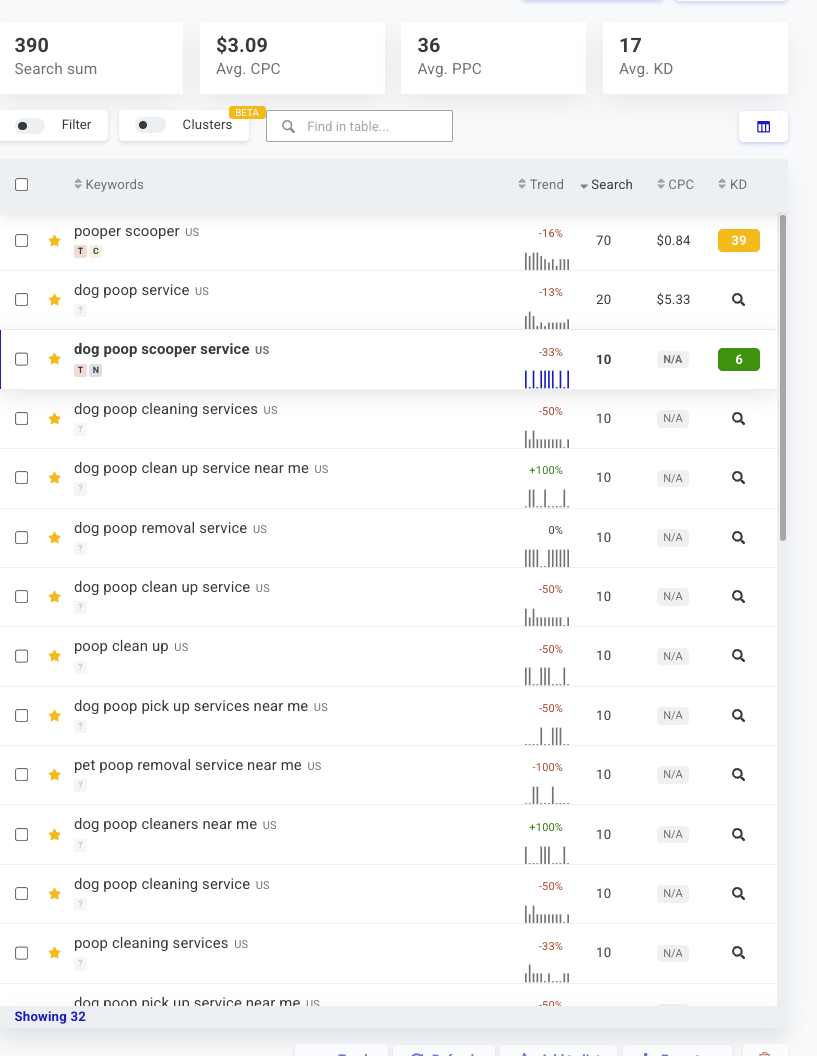Open keyword dog poop pick up services near me
Viewport: 817px width, 1056px height.
191,706
